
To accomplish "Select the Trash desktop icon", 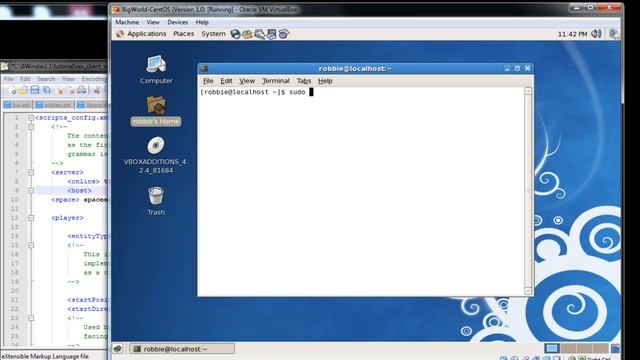I will pyautogui.click(x=156, y=200).
